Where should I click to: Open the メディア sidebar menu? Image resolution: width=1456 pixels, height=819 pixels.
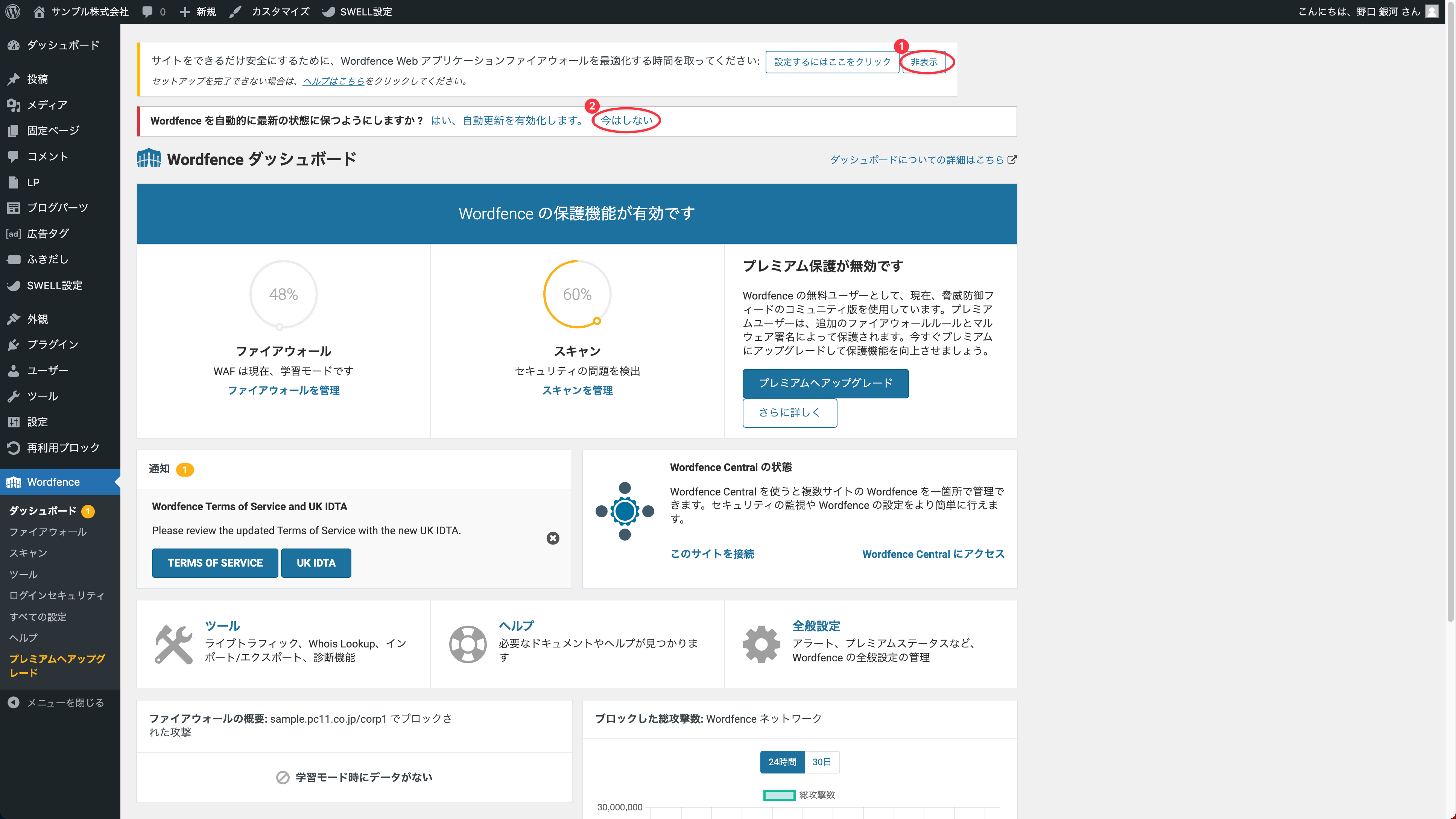point(47,105)
